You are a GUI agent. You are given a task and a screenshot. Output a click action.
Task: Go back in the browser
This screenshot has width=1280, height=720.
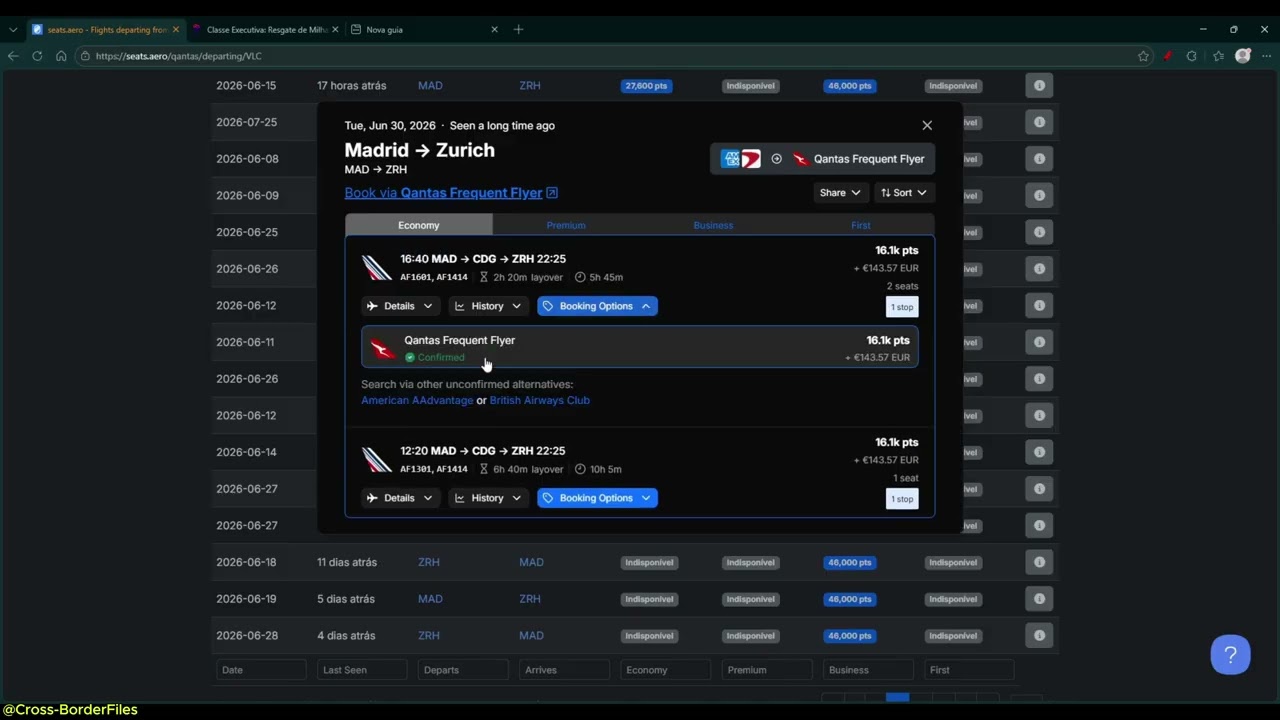click(13, 56)
